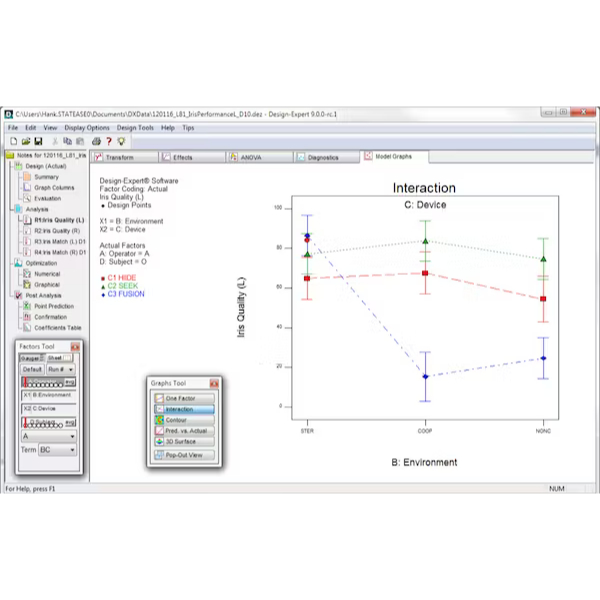Select the Model Graphs tab
600x600 pixels.
coord(395,157)
